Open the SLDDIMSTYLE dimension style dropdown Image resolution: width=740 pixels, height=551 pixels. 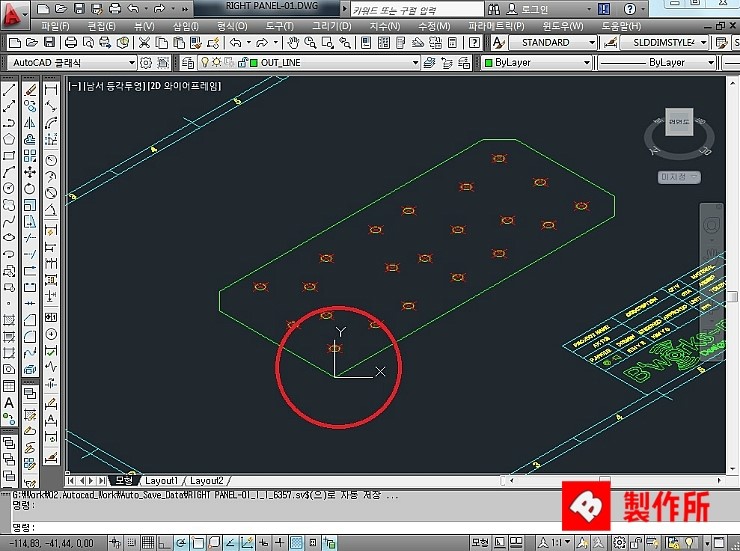[704, 43]
